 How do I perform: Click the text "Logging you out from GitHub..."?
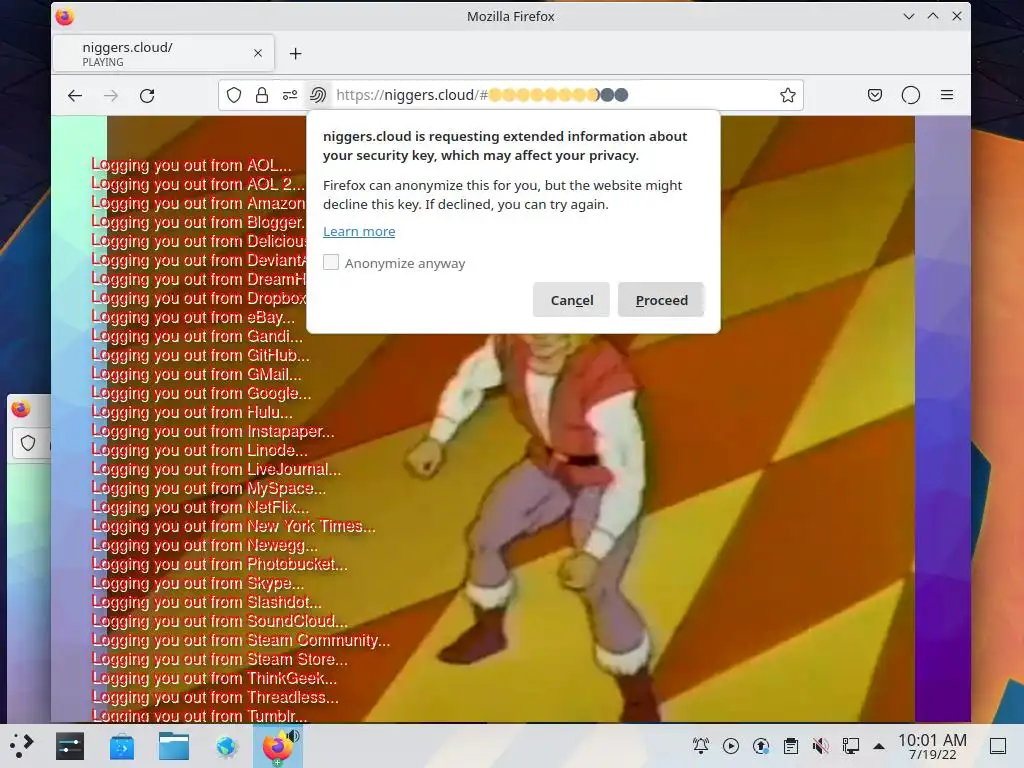pyautogui.click(x=200, y=355)
